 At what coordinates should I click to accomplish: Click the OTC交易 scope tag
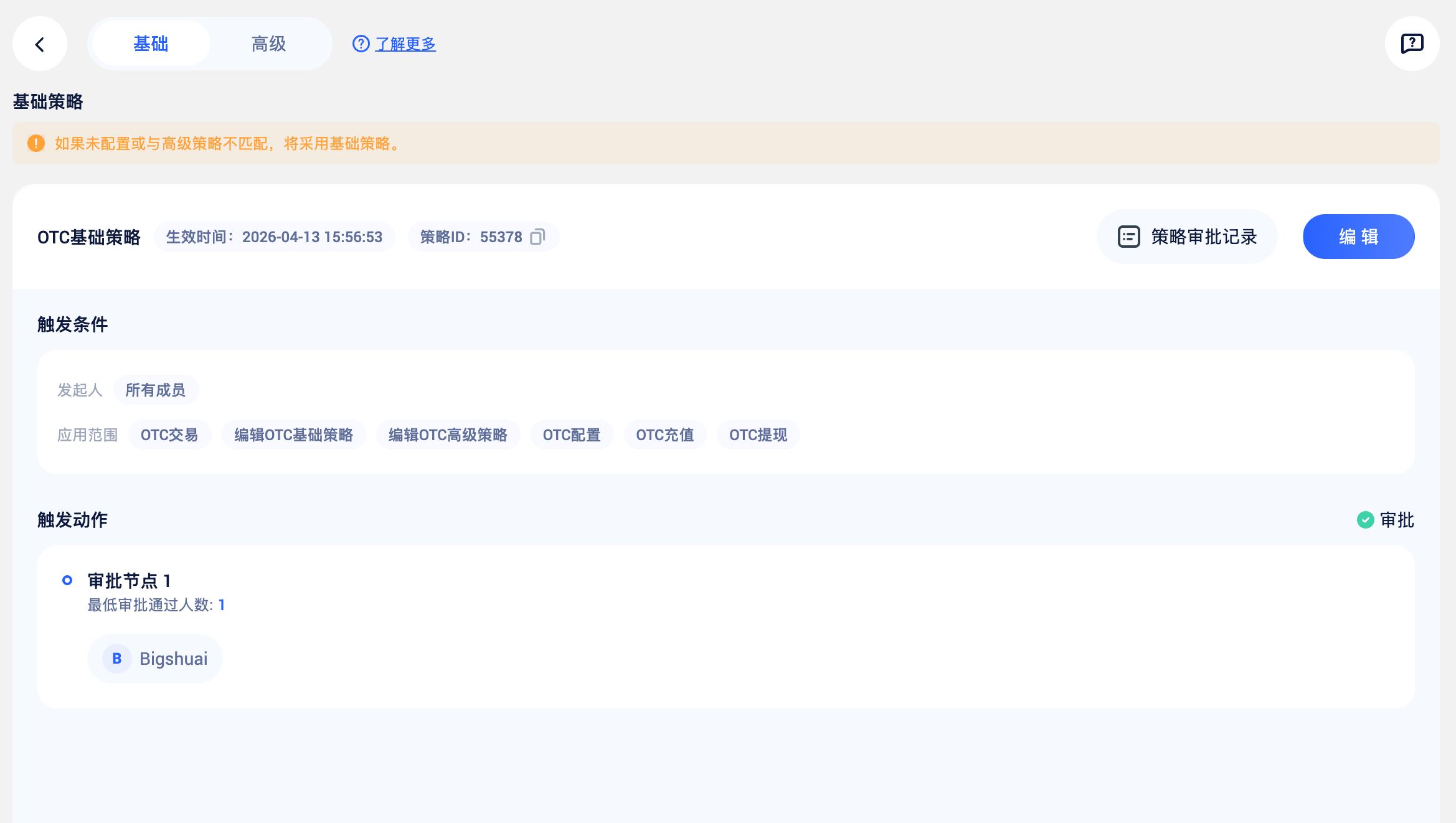tap(169, 435)
